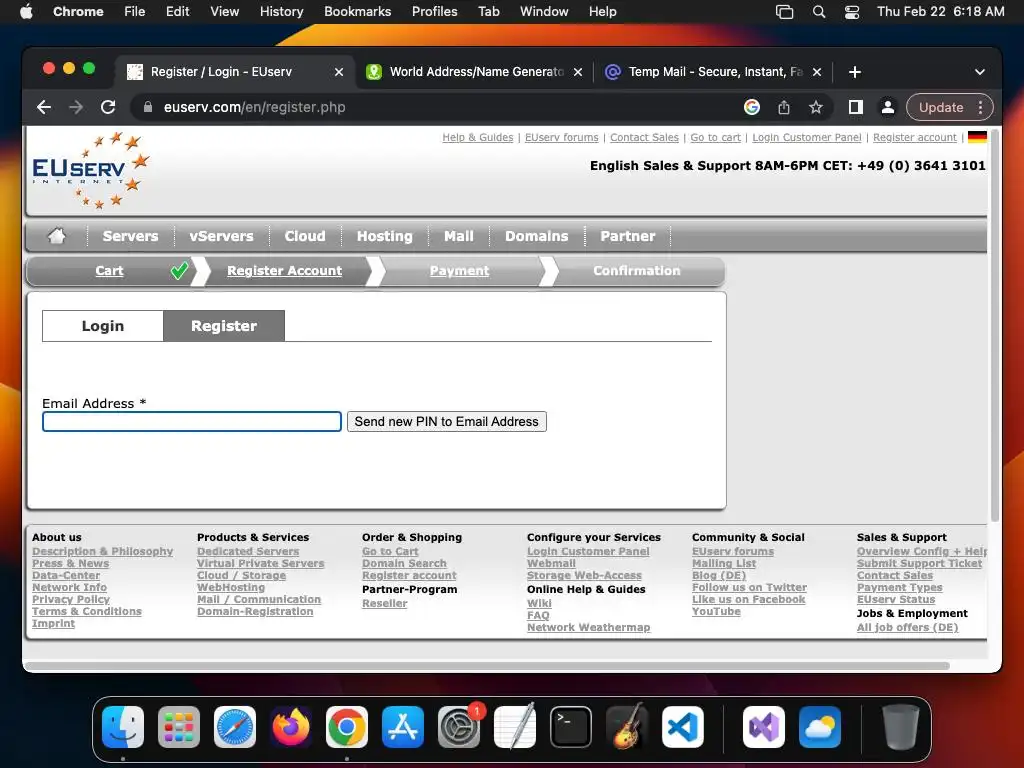1024x768 pixels.
Task: Open TextEdit from the Dock
Action: point(515,727)
